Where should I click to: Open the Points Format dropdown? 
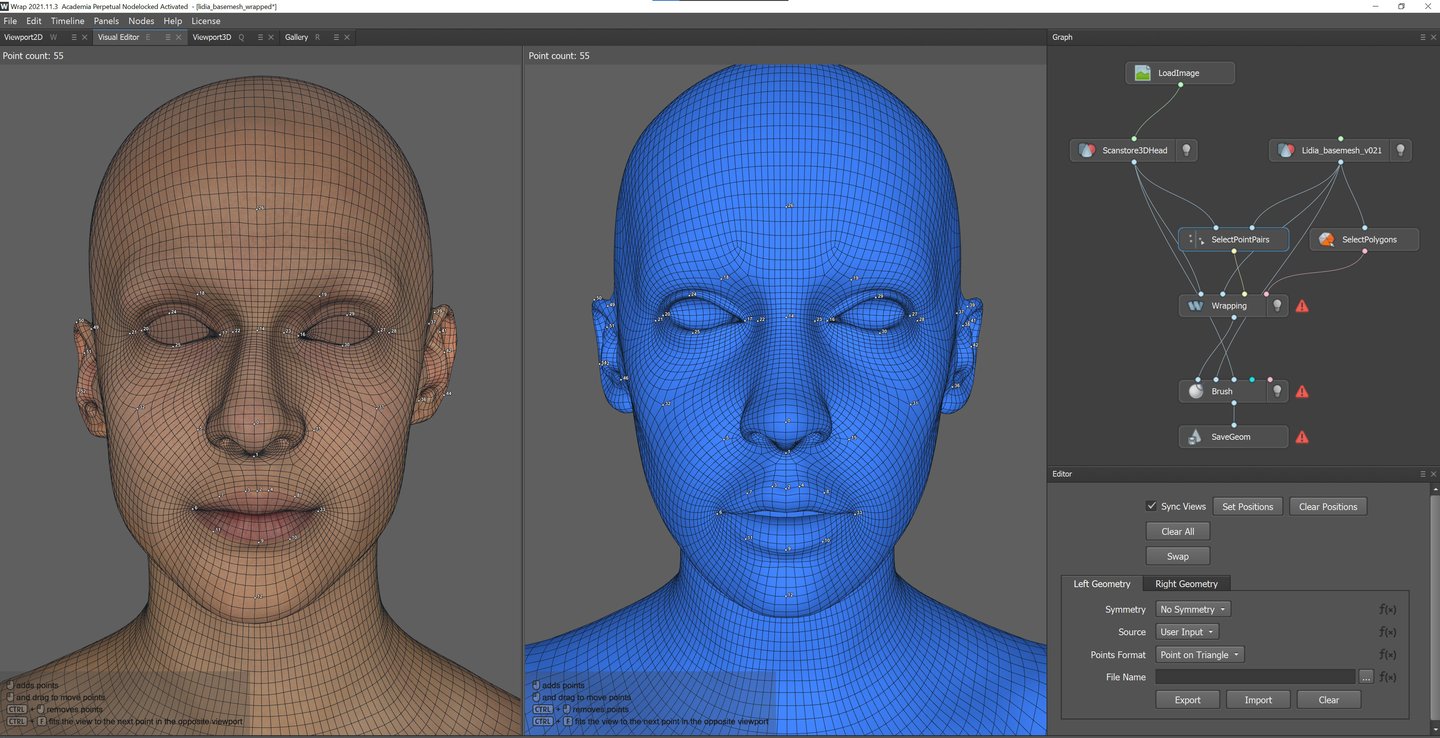(x=1199, y=655)
